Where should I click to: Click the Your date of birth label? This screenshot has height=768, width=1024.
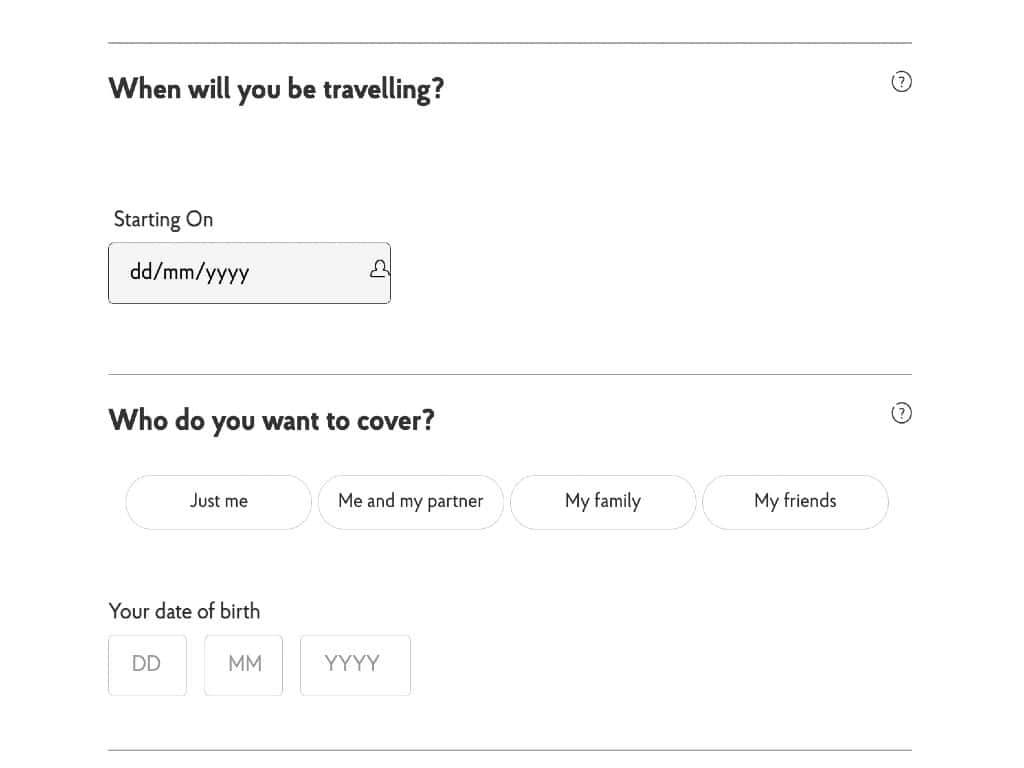(184, 611)
